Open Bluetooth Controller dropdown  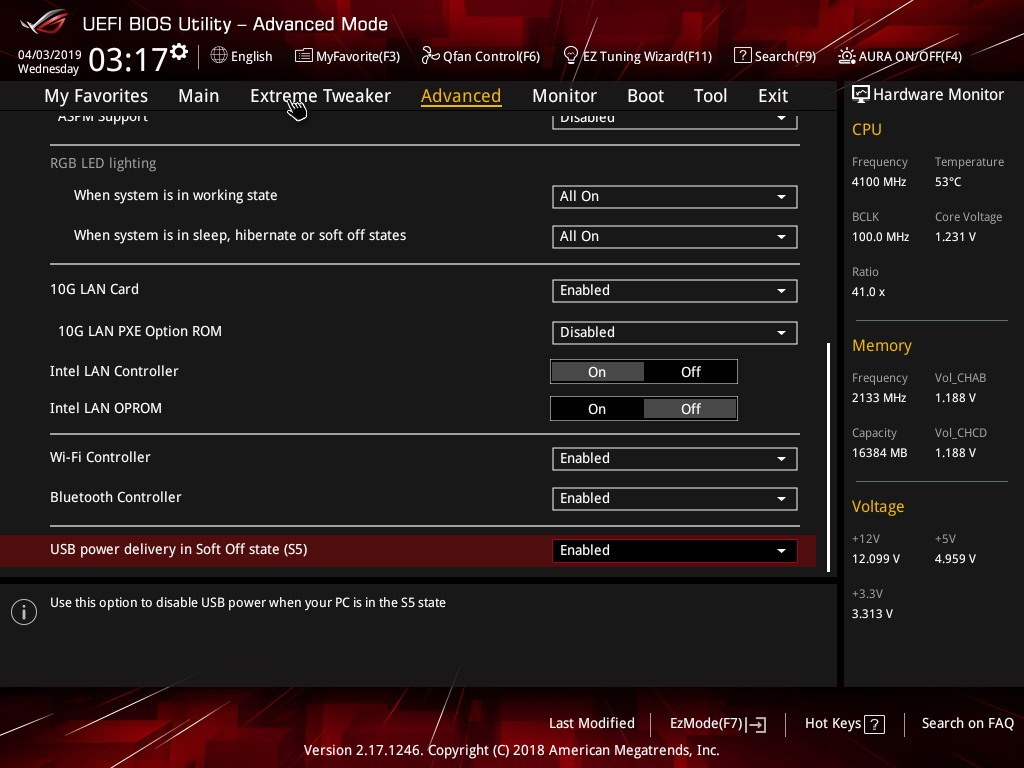tap(674, 498)
